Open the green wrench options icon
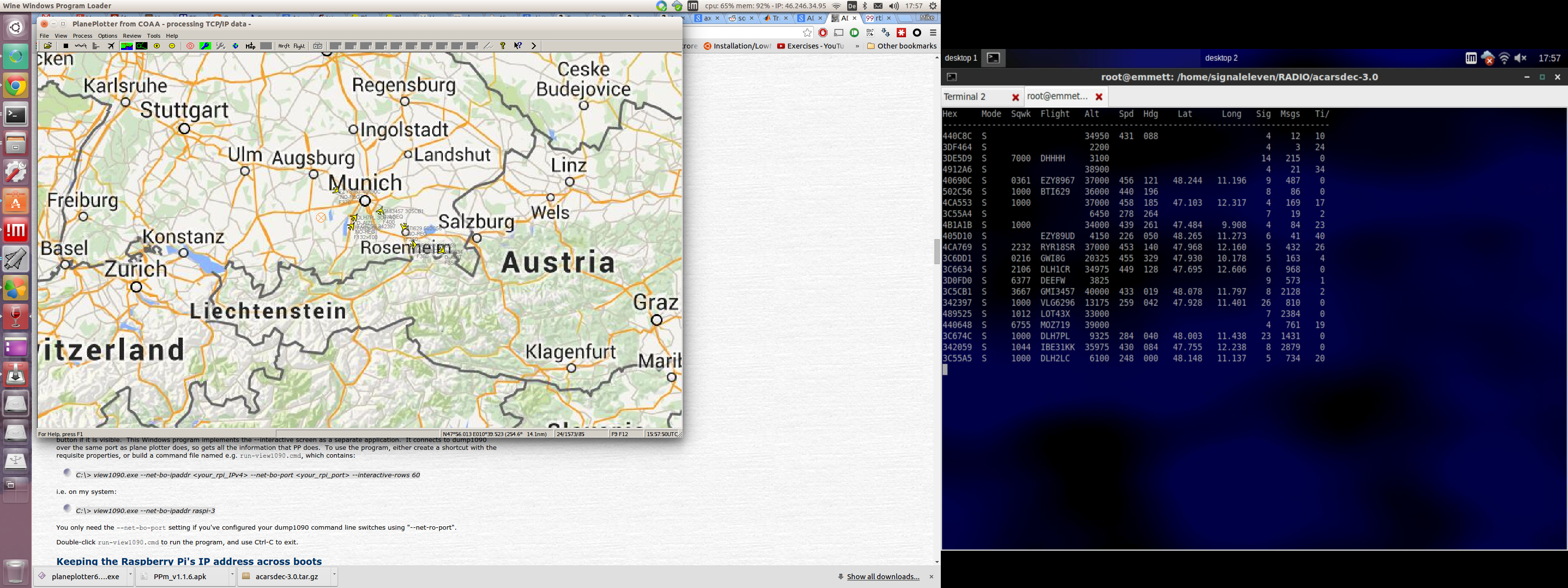 (x=205, y=46)
